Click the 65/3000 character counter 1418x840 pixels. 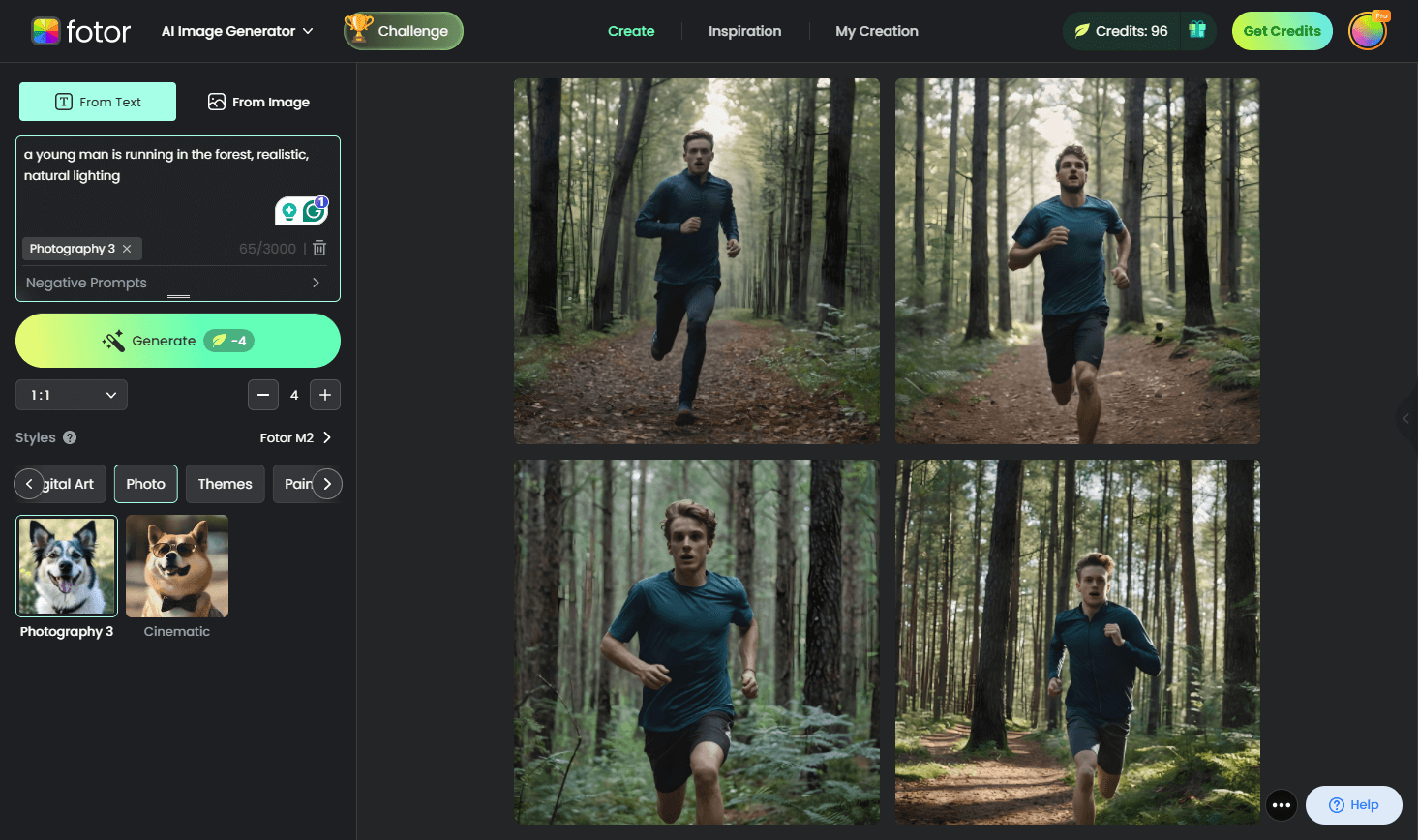(x=267, y=249)
